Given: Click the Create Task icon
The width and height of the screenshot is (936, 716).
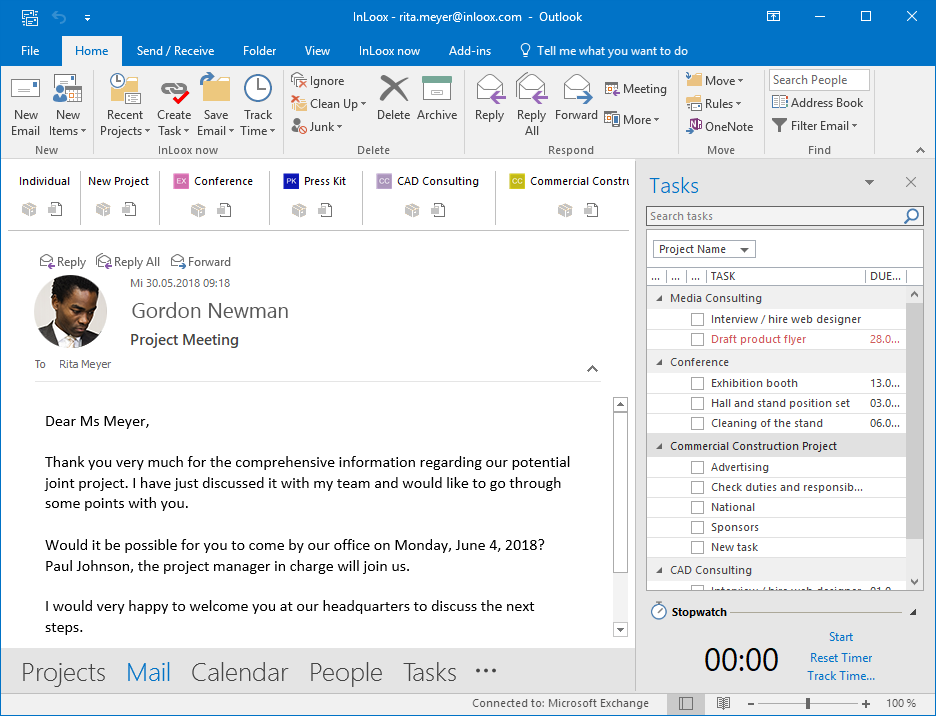Looking at the screenshot, I should pyautogui.click(x=174, y=90).
